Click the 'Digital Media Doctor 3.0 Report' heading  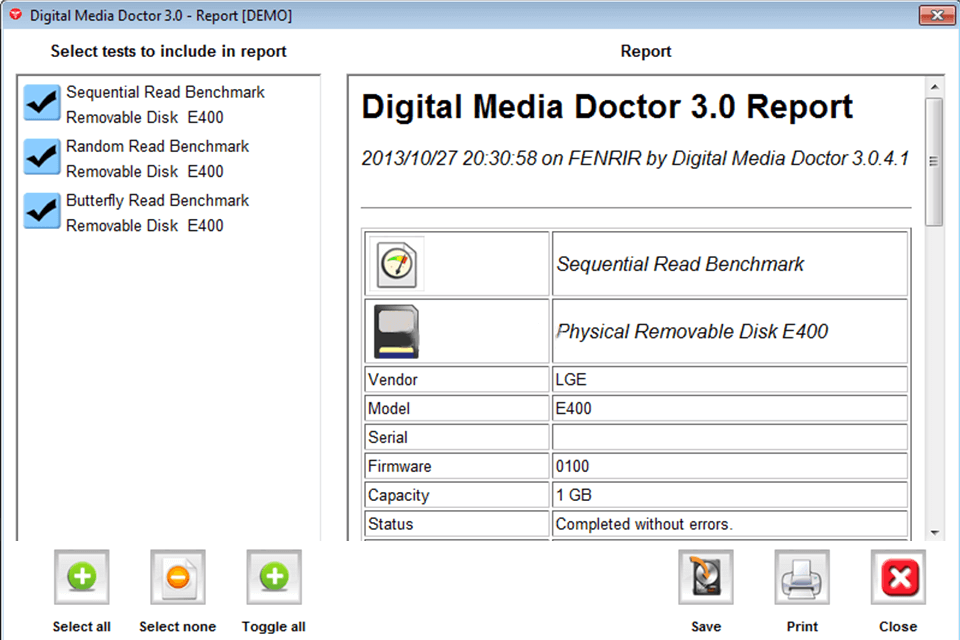[607, 107]
